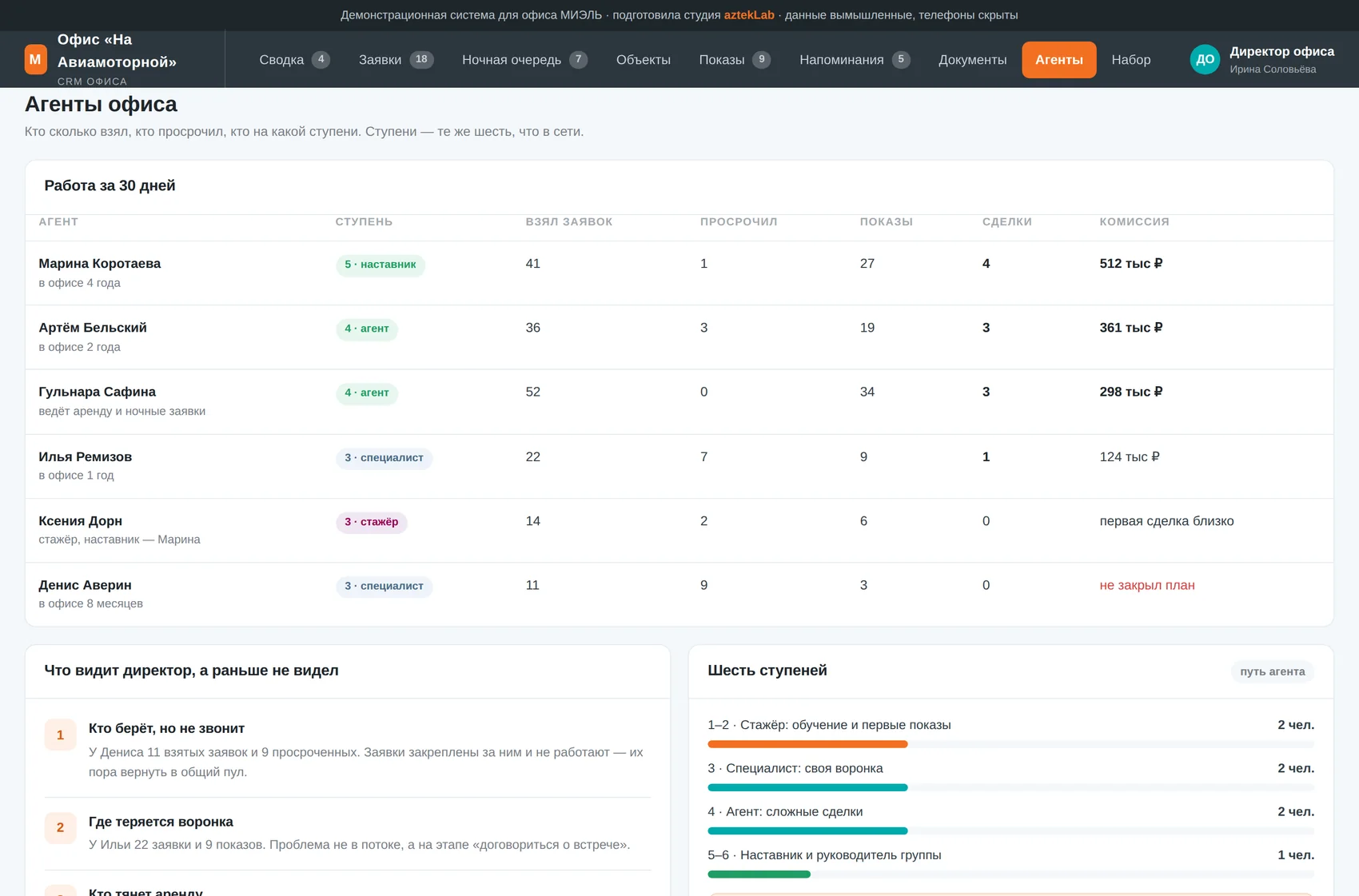Click the active Агенты tab
This screenshot has width=1359, height=896.
click(x=1058, y=59)
